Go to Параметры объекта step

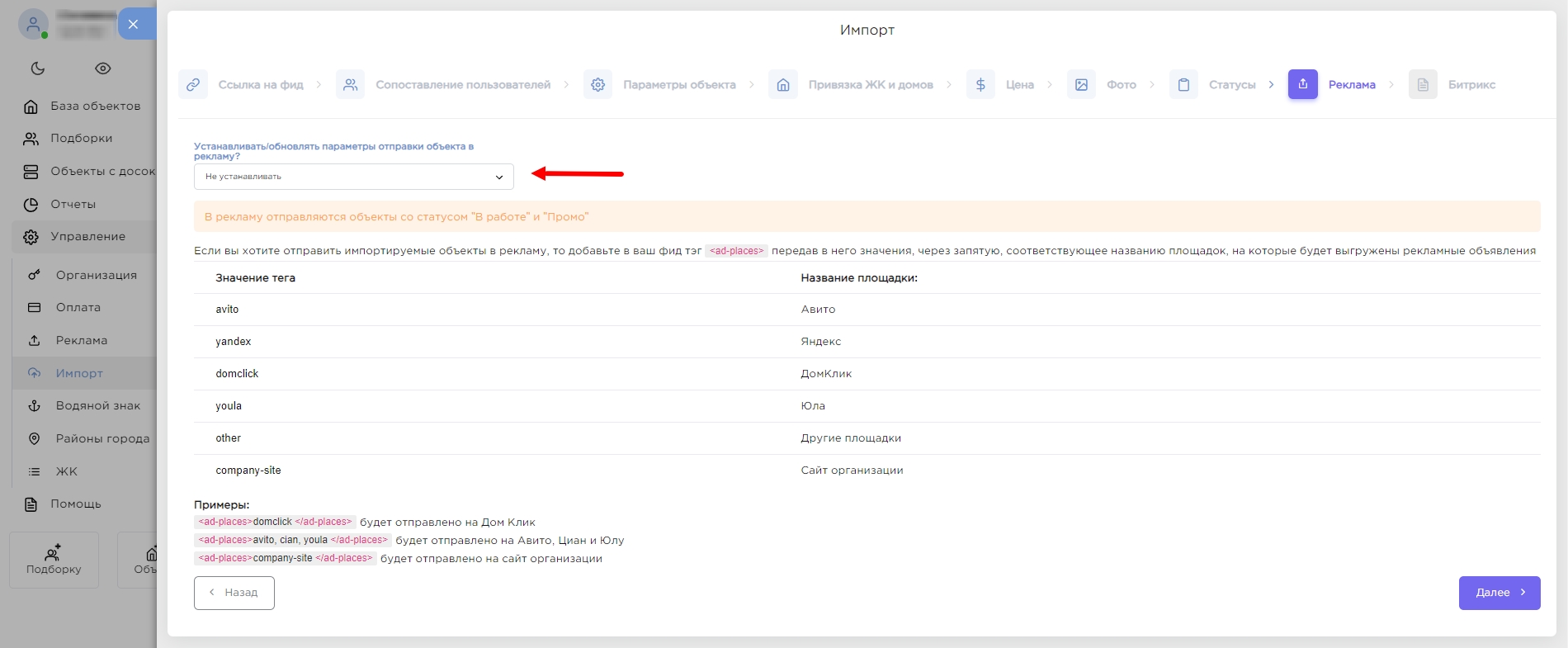pyautogui.click(x=679, y=84)
